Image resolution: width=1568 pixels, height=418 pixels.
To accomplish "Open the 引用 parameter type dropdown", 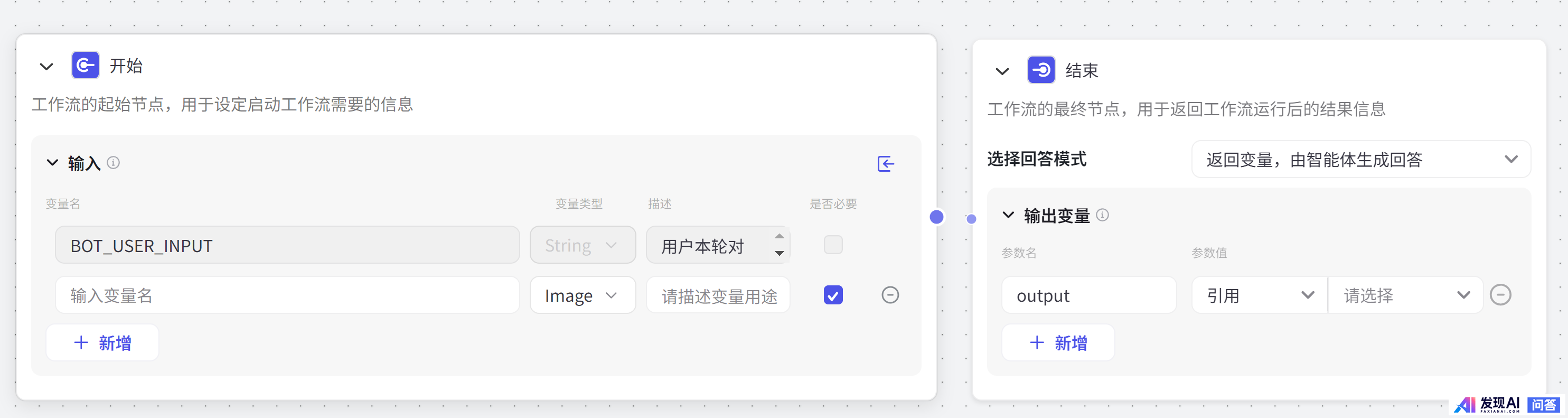I will 1259,295.
